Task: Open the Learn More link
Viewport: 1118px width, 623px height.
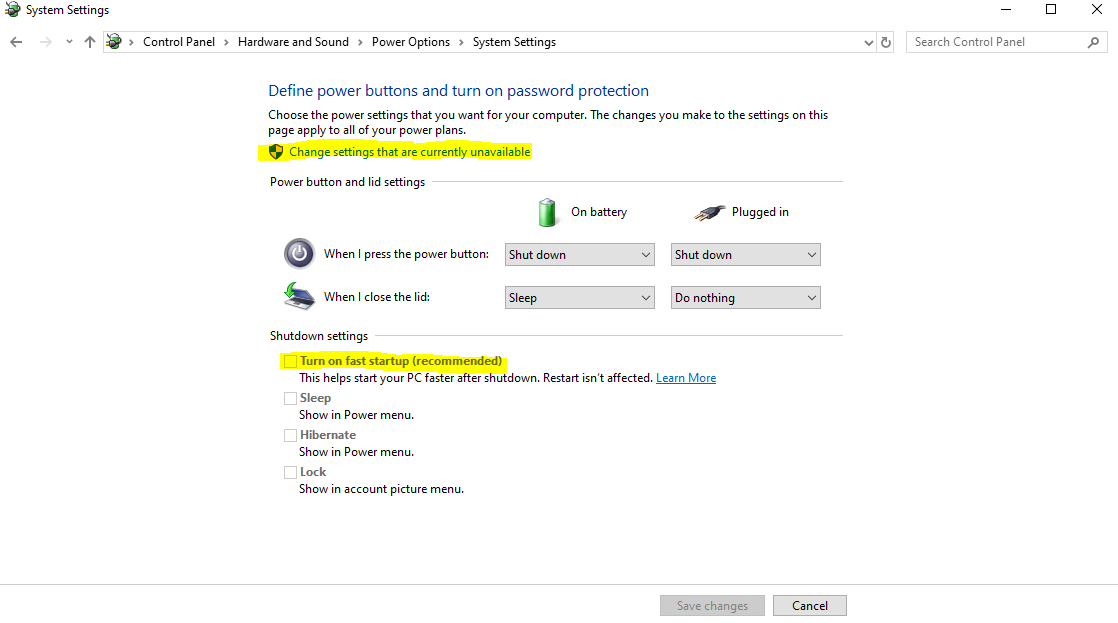Action: [686, 378]
